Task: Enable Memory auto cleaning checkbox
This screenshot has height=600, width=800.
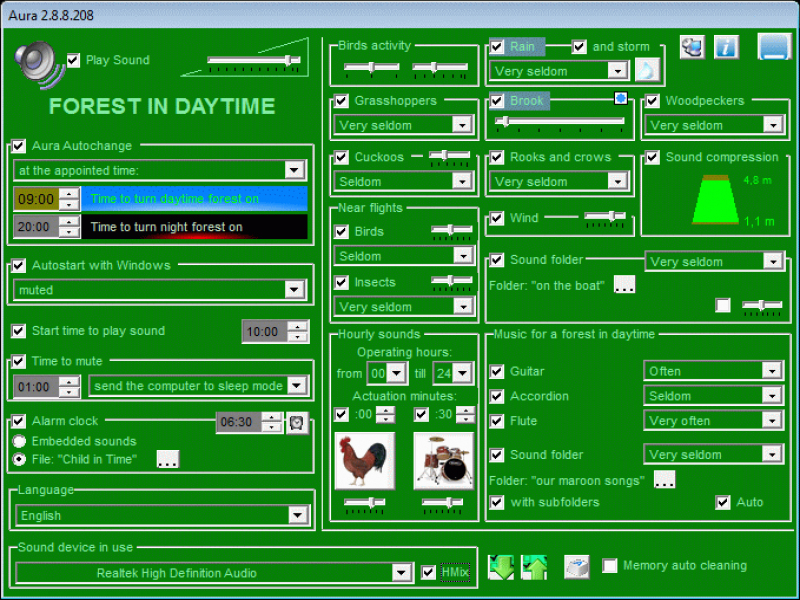Action: click(x=610, y=566)
